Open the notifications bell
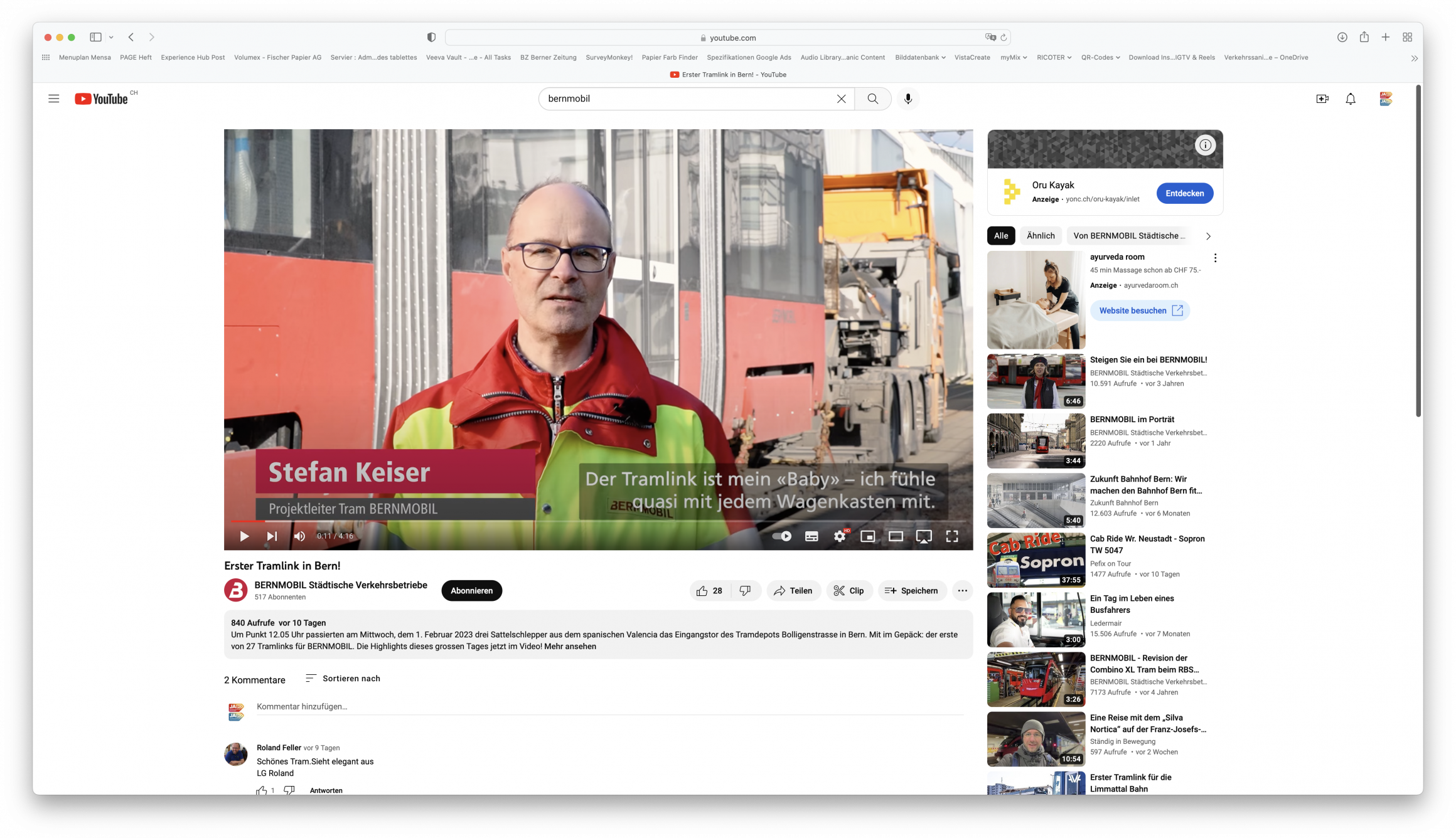 1351,98
